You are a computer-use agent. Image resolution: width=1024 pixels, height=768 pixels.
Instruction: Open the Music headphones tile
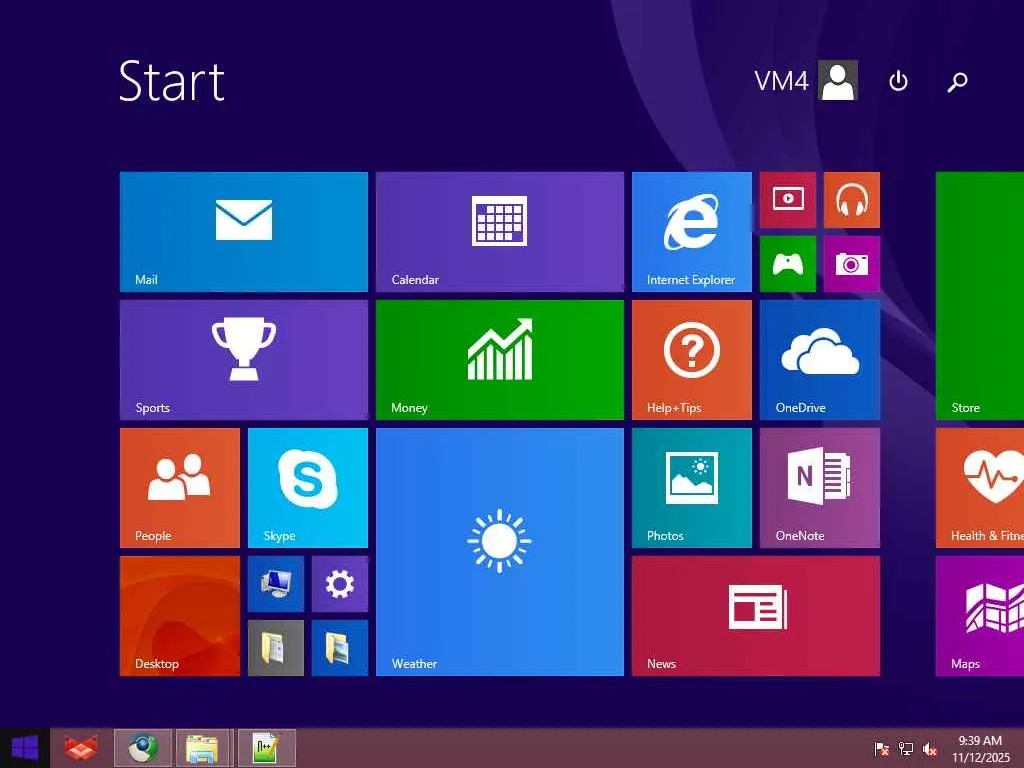(x=852, y=200)
